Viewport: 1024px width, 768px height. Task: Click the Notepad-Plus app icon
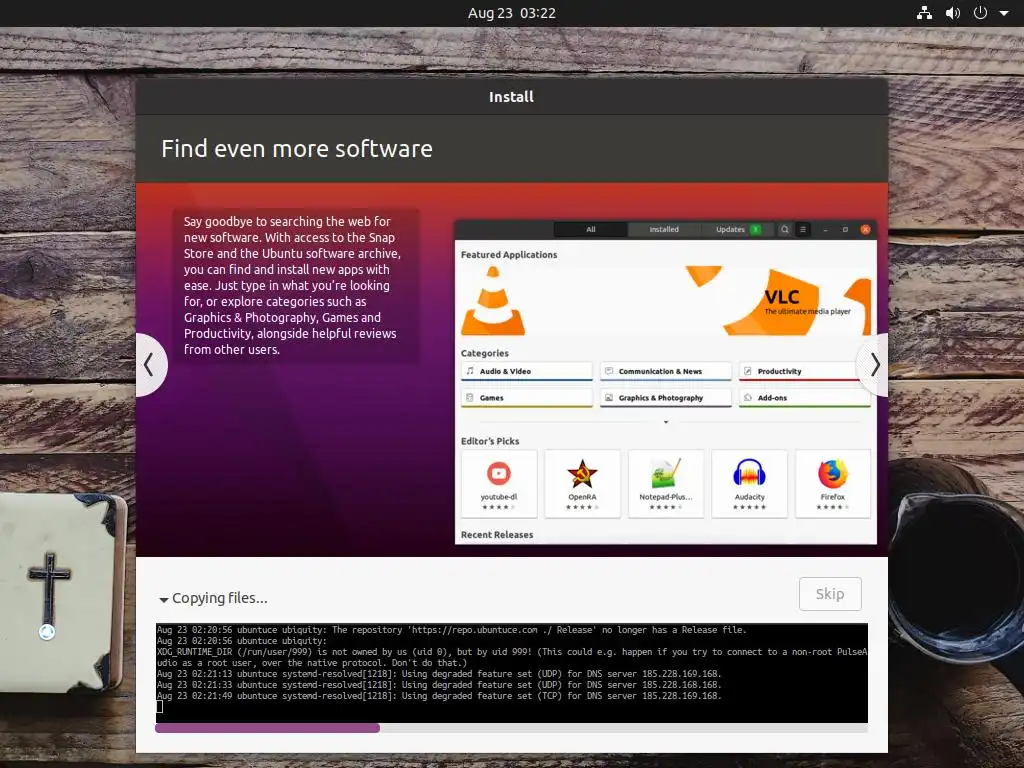665,473
